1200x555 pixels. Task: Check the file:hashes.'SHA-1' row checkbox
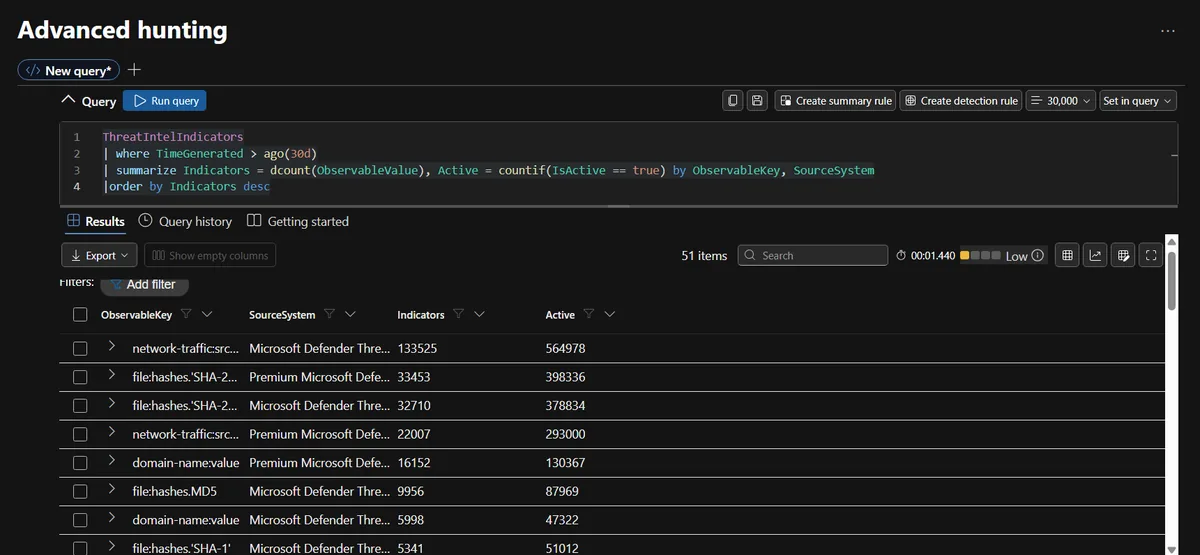[80, 548]
